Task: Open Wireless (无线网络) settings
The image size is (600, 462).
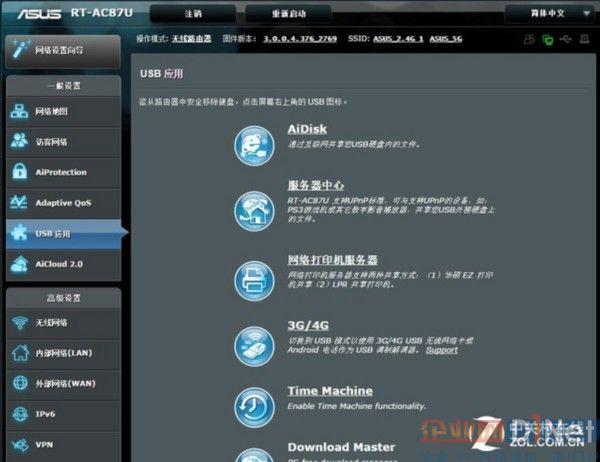Action: [x=64, y=323]
